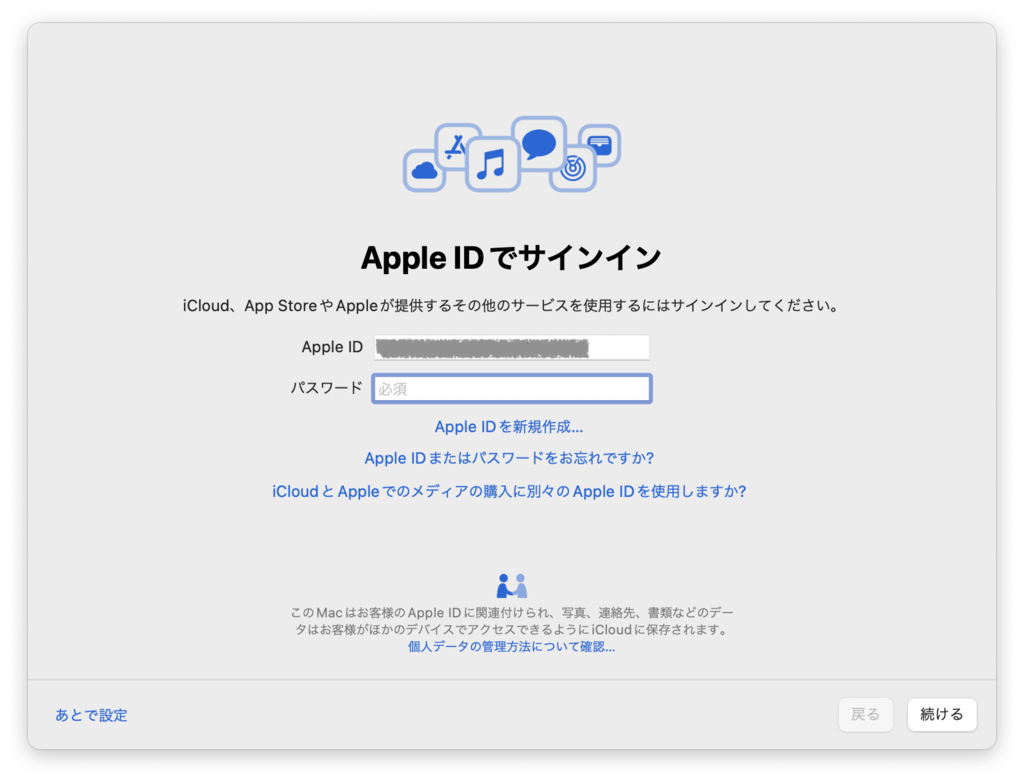Click the masked Apple ID field
Screen dimensions: 1024x782
(512, 347)
